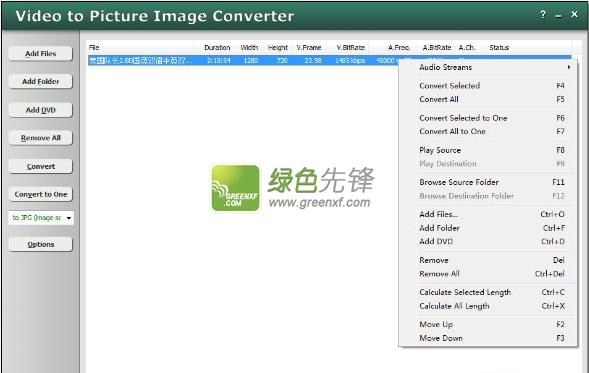Click the A.Freq. column header
Screen dimensions: 589x373
point(392,48)
